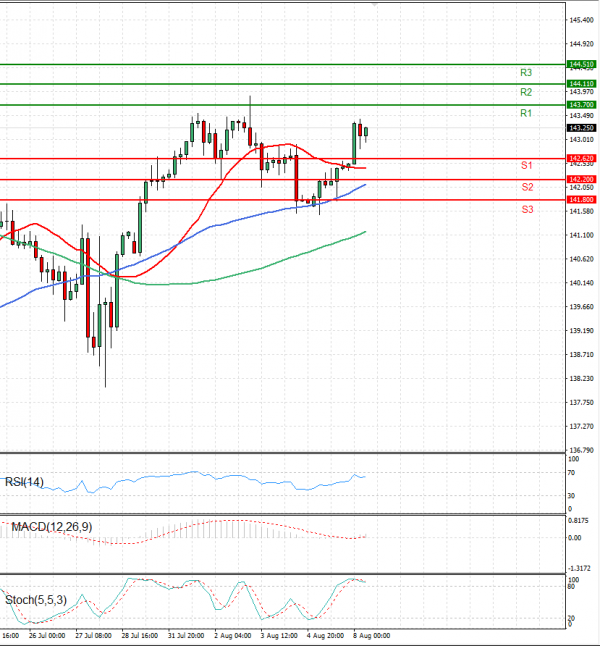
Task: Click the 138.230 price axis label
Action: click(581, 379)
